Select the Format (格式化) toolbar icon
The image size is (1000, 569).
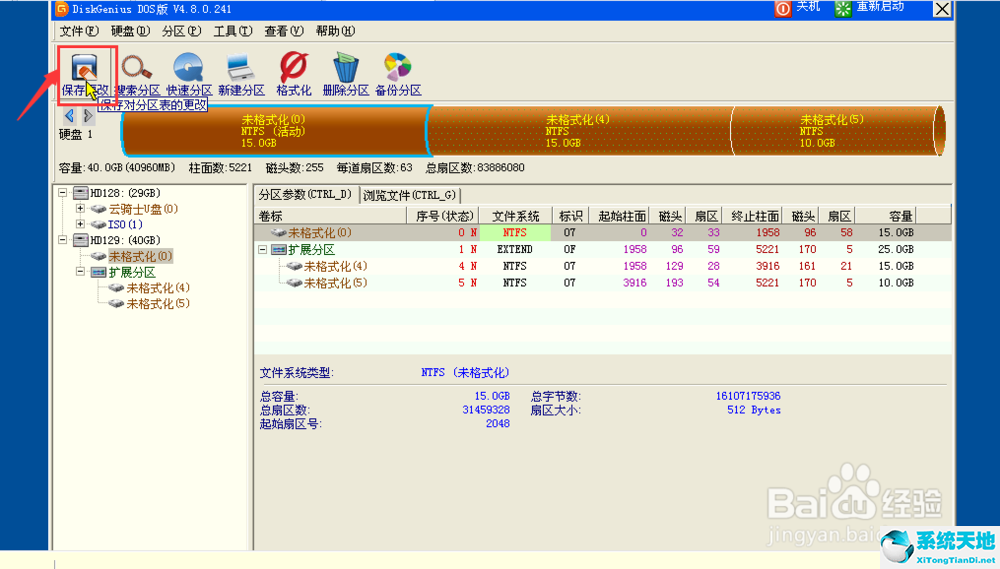tap(293, 68)
